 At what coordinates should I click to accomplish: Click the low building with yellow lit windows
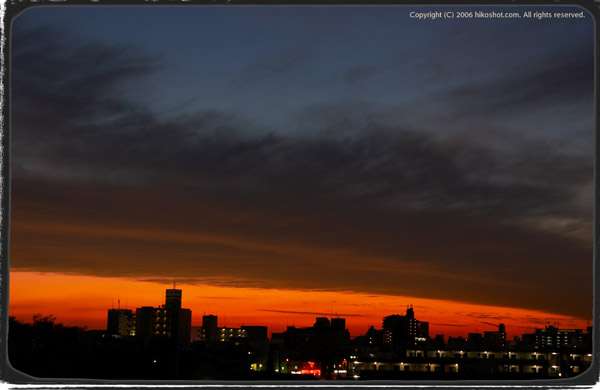click(232, 334)
